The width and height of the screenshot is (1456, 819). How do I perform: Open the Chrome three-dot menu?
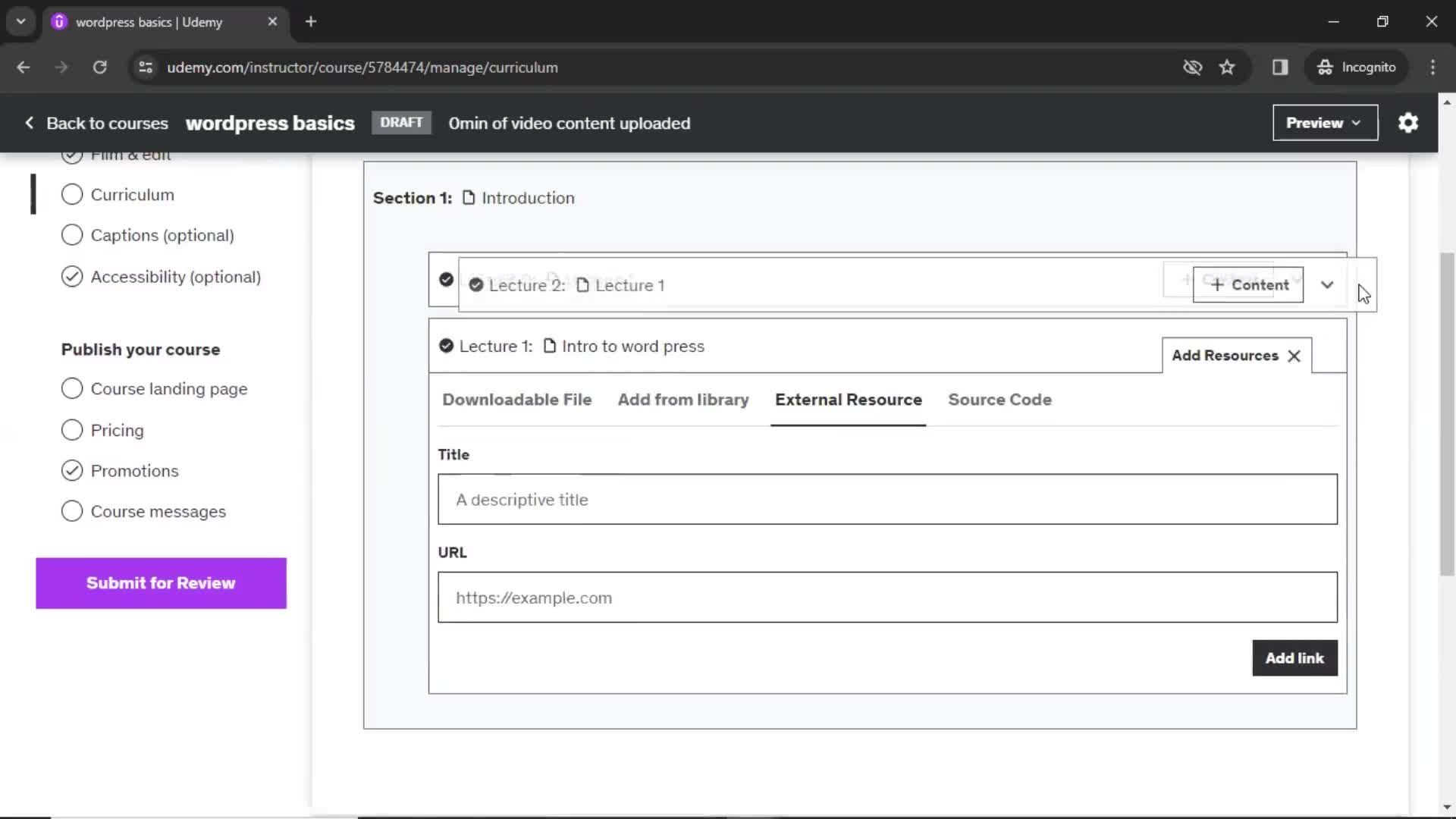(1432, 67)
